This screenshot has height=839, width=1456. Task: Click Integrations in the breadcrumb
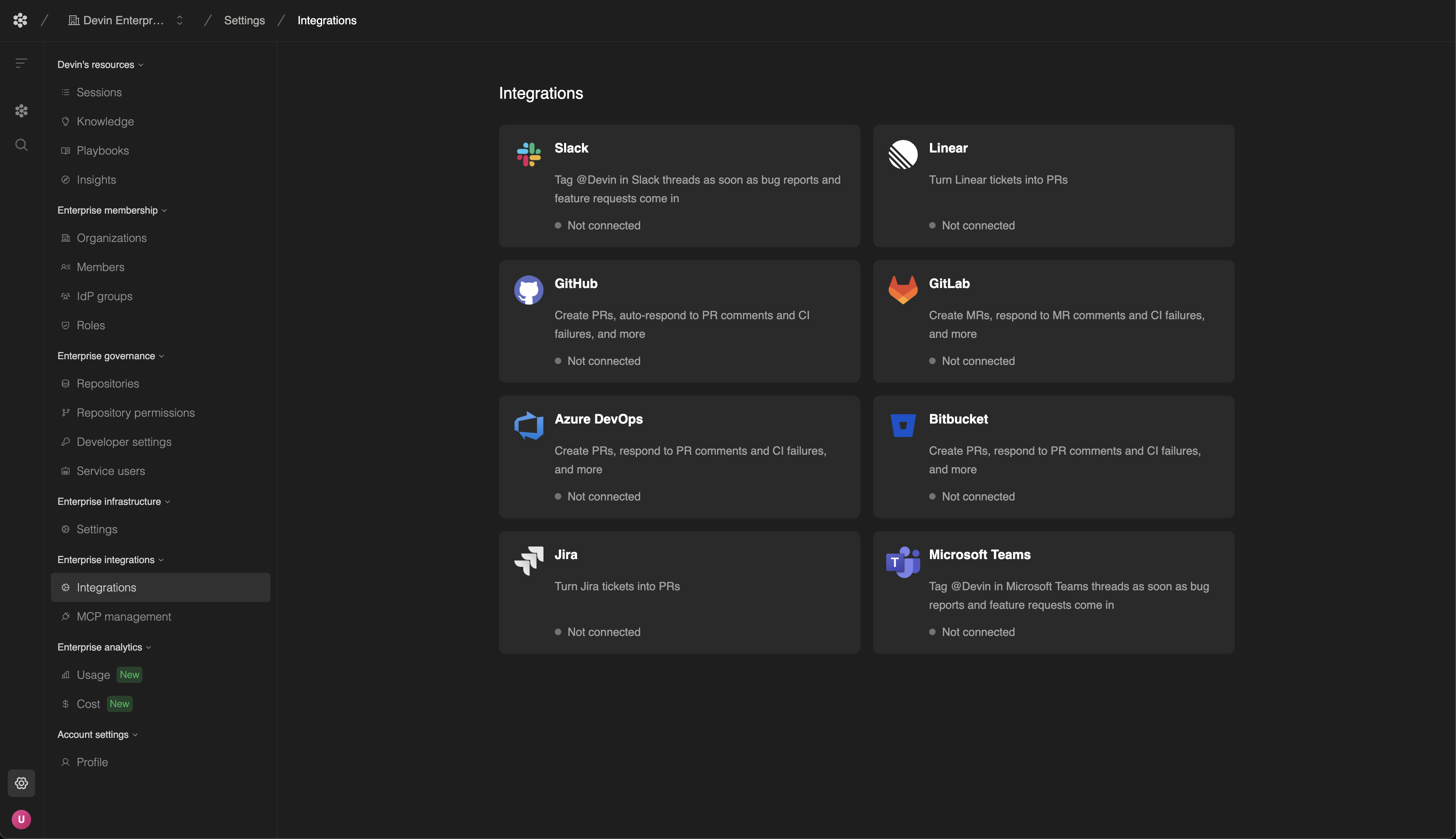point(327,19)
